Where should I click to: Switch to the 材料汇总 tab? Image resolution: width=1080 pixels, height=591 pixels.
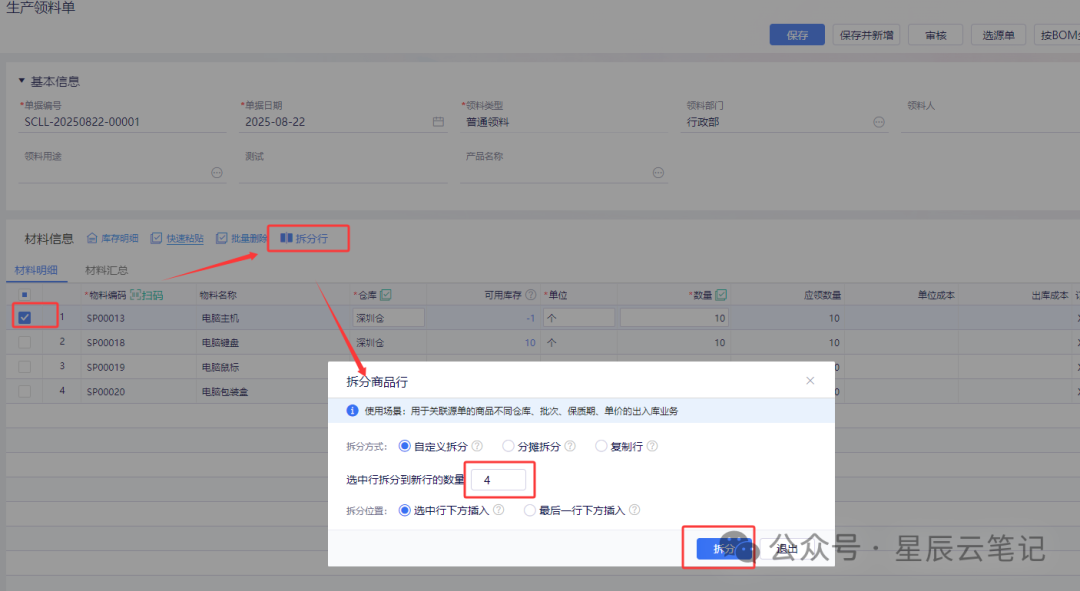(x=107, y=270)
